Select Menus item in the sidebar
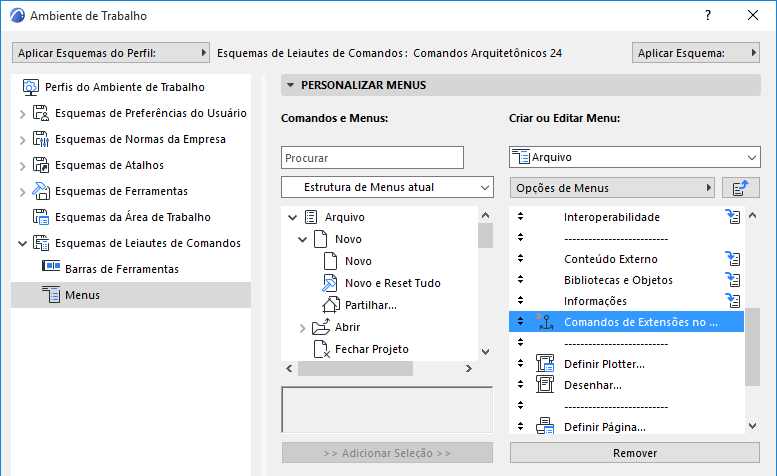This screenshot has height=476, width=777. click(x=82, y=295)
